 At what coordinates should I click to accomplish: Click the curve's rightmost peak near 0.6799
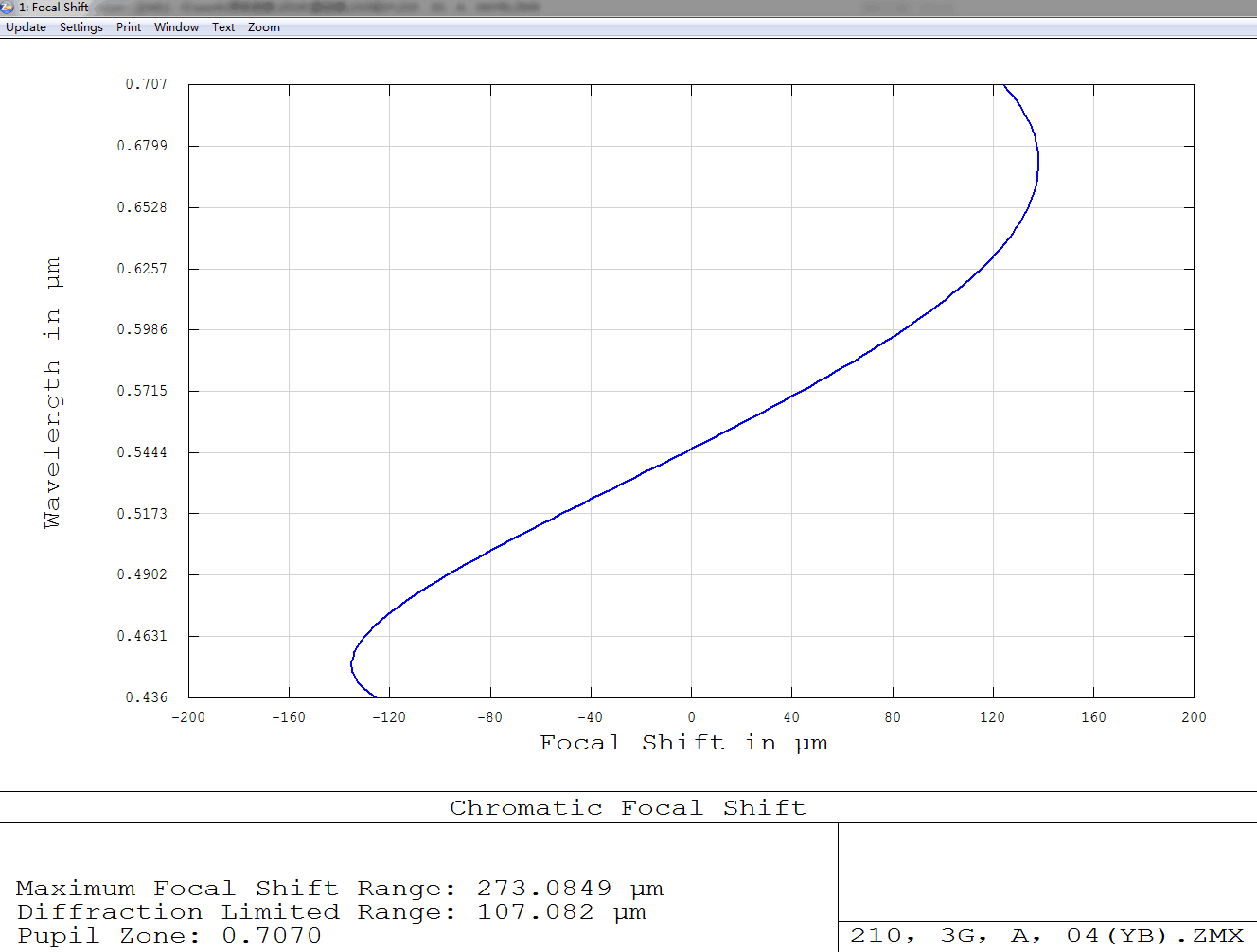[x=1037, y=161]
